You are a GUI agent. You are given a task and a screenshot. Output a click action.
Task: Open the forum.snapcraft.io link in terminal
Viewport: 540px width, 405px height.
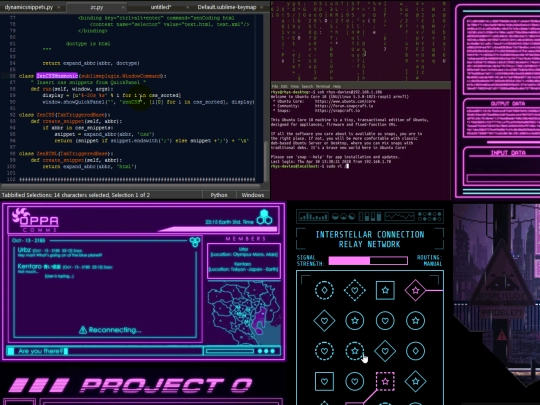pyautogui.click(x=344, y=106)
